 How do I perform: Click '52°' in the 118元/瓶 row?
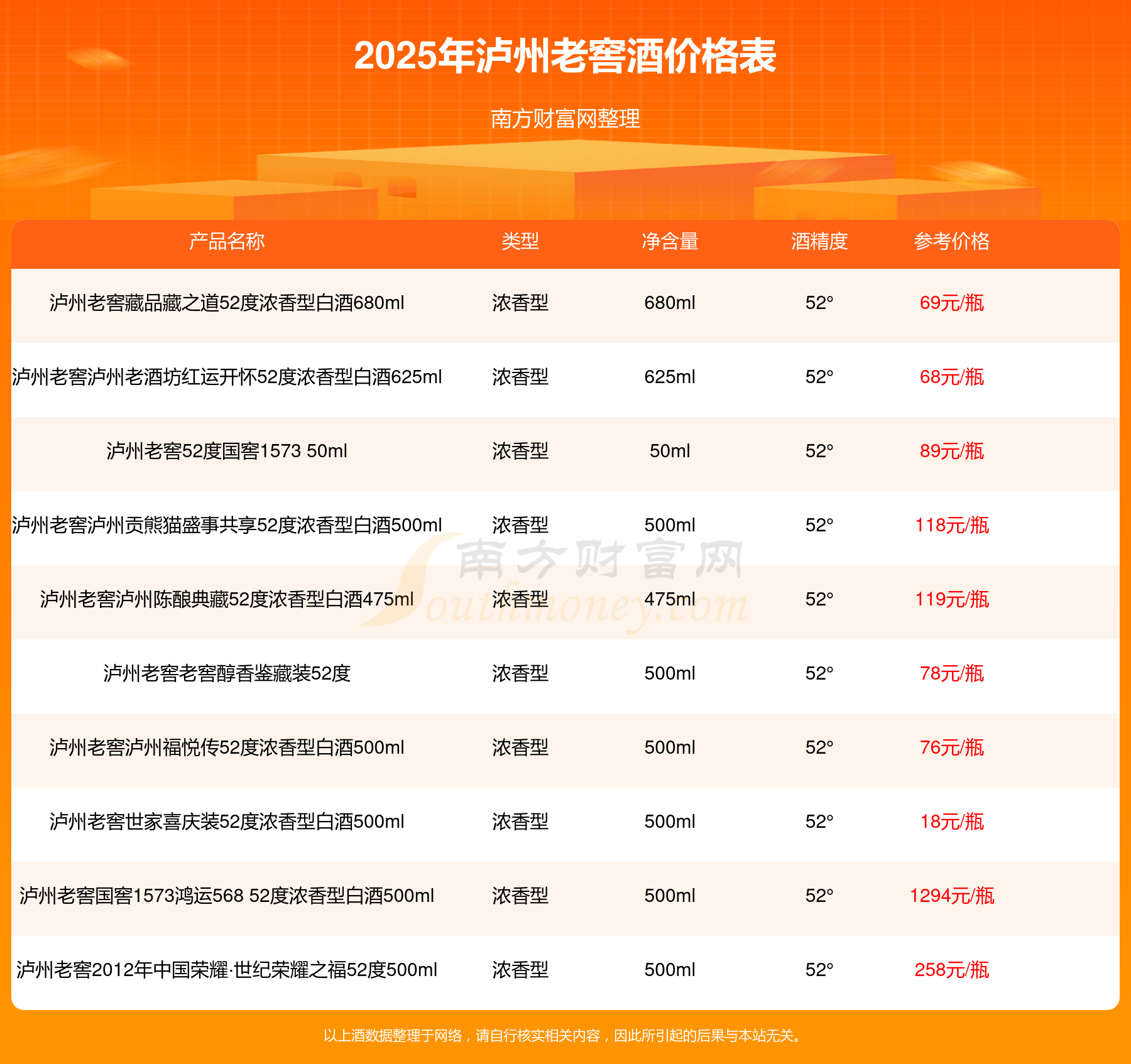tap(819, 525)
